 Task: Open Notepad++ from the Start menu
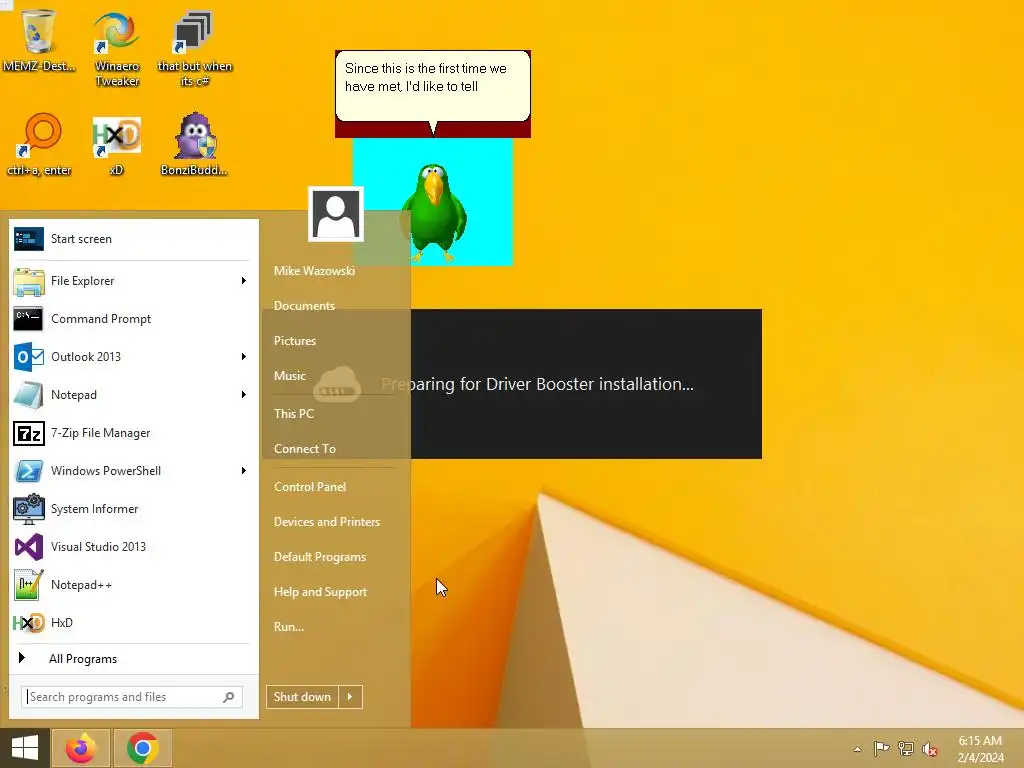click(131, 584)
